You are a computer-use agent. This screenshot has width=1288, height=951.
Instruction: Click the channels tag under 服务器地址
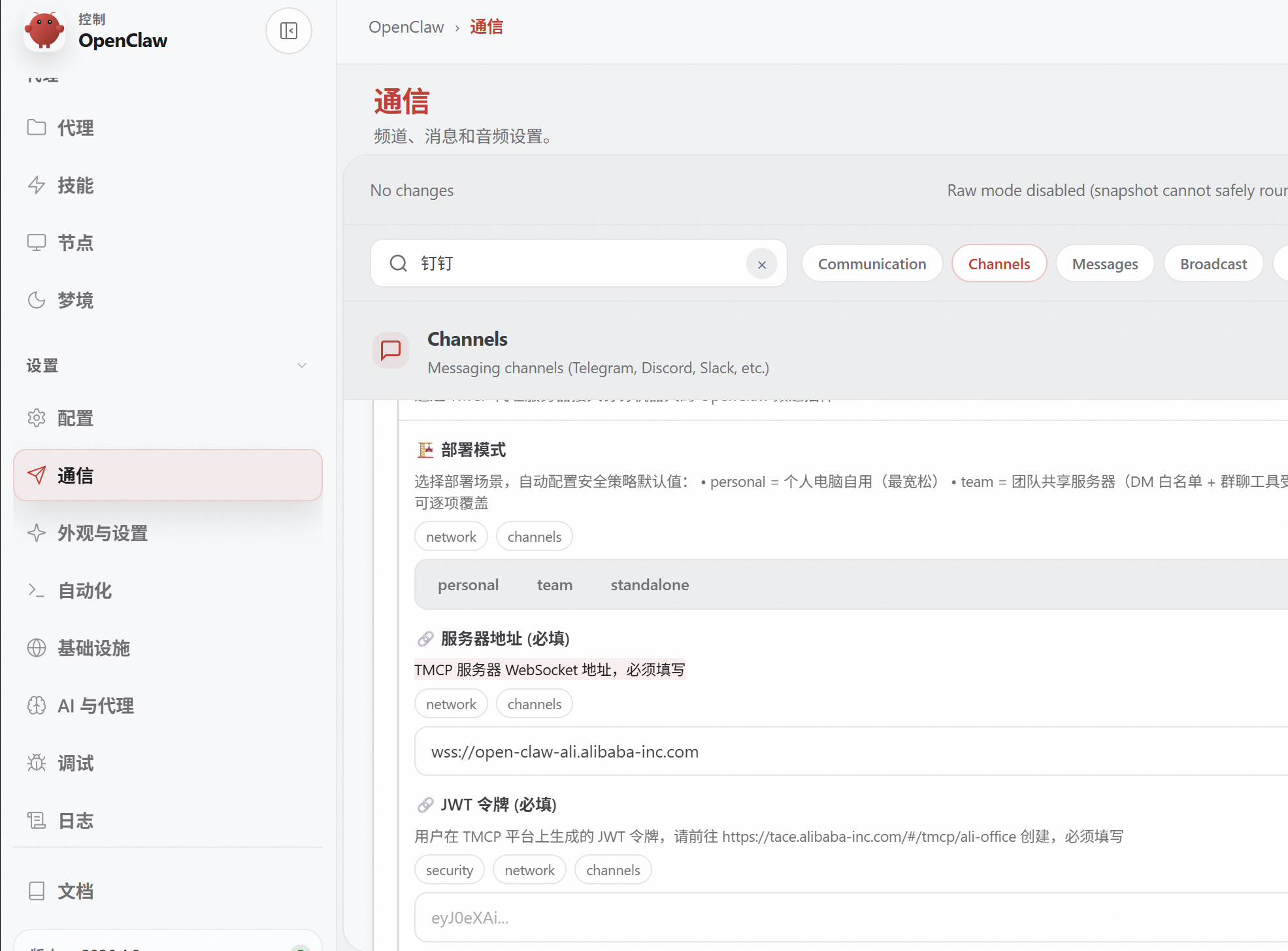click(x=534, y=704)
